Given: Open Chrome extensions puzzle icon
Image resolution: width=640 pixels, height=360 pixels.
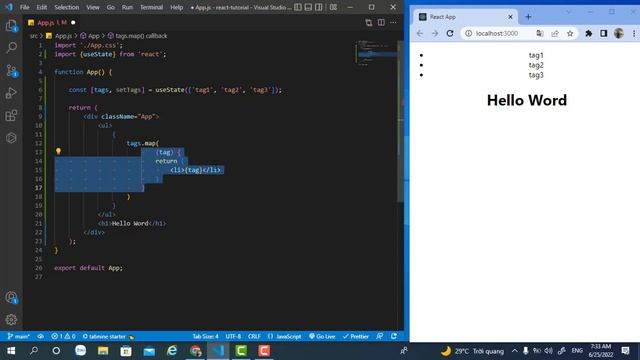Looking at the screenshot, I should point(589,33).
